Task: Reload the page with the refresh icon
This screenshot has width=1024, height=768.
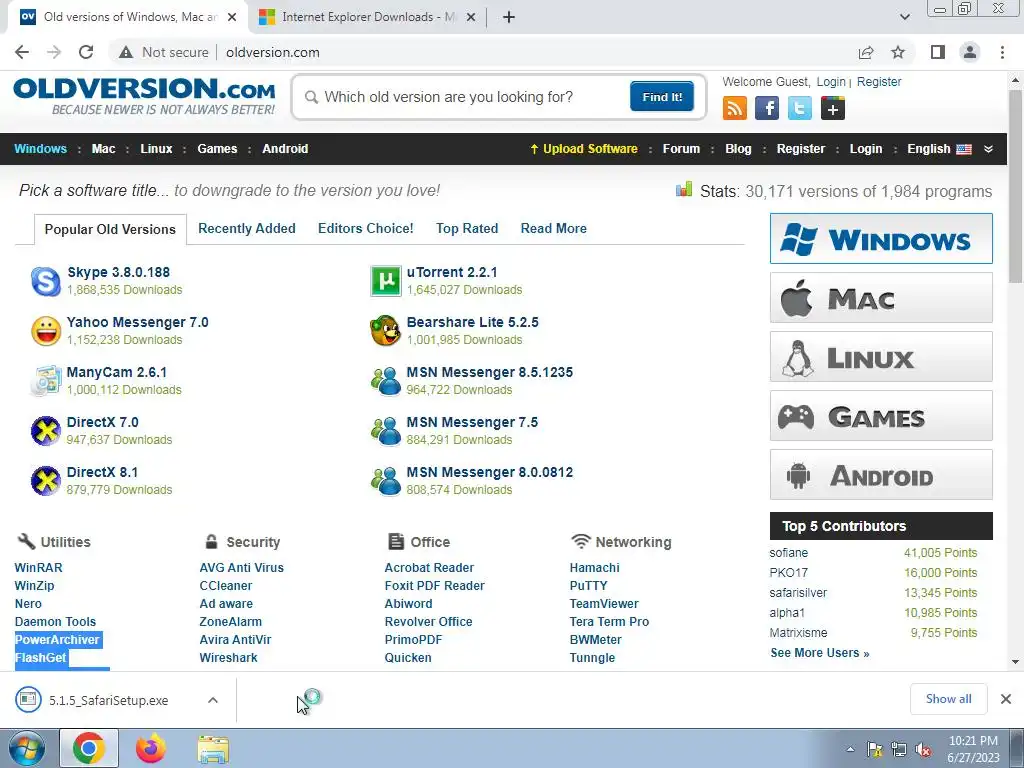Action: click(x=86, y=52)
